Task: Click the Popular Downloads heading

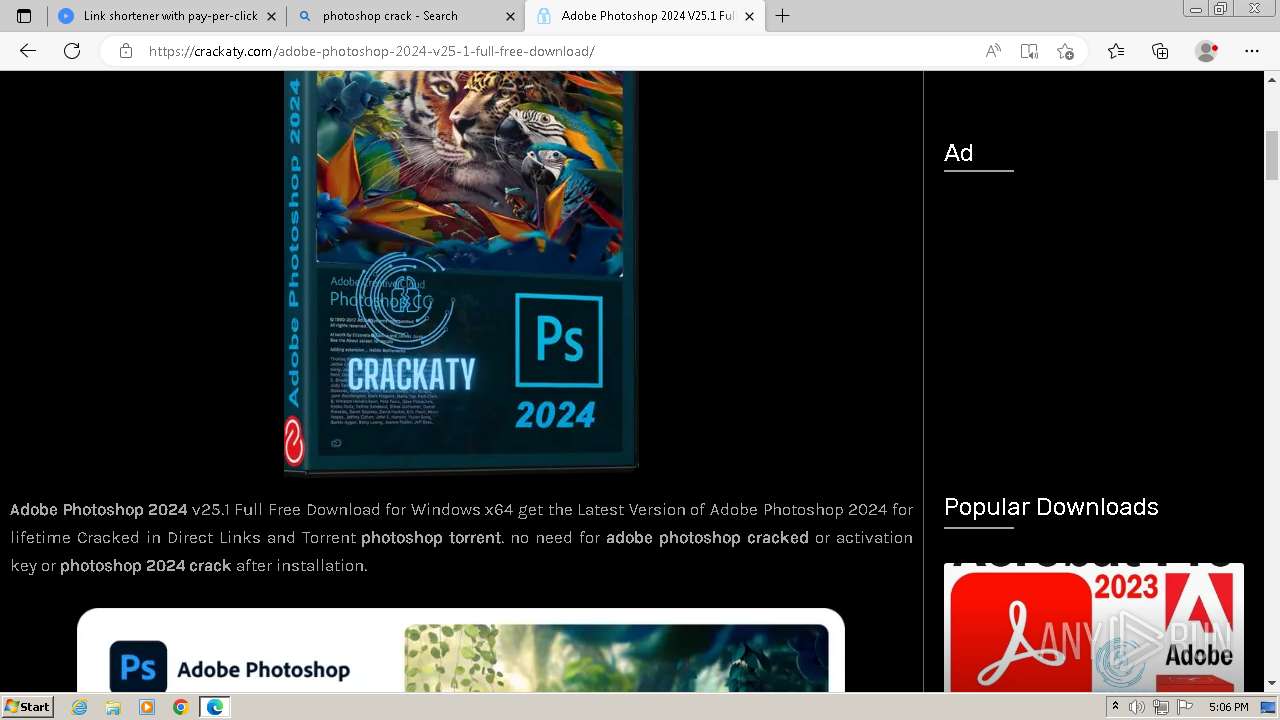Action: 1051,507
